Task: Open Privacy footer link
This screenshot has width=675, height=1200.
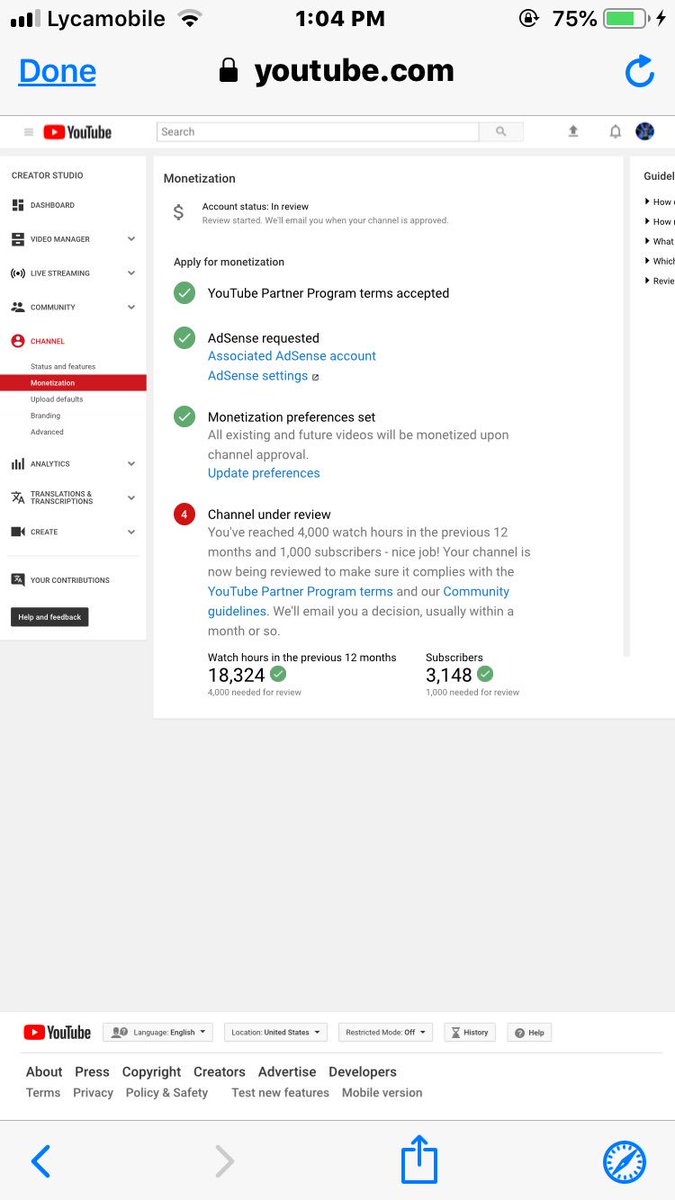Action: pos(93,1093)
